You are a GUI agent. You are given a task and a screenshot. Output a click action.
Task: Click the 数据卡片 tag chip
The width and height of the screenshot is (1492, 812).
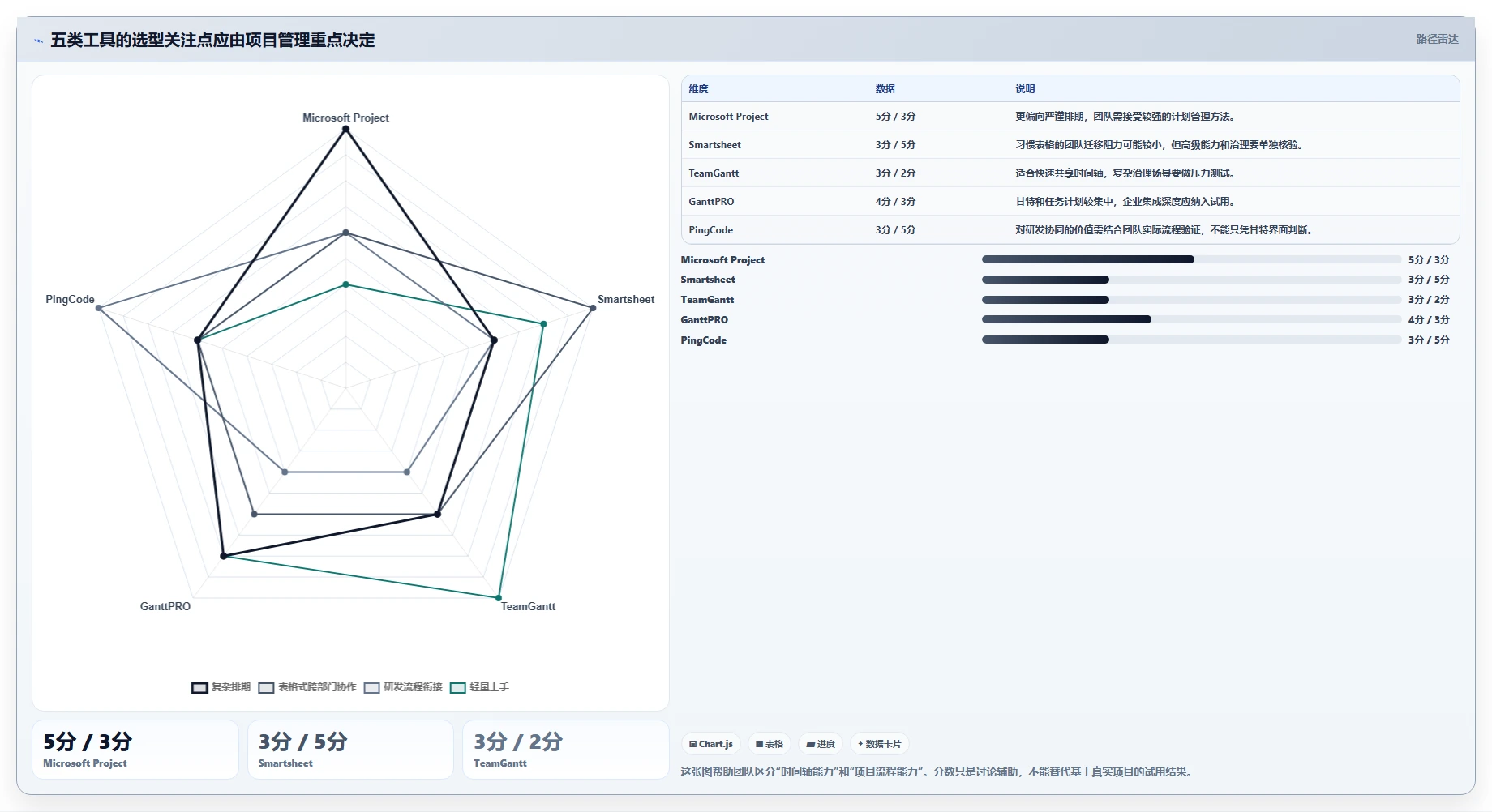pyautogui.click(x=880, y=744)
